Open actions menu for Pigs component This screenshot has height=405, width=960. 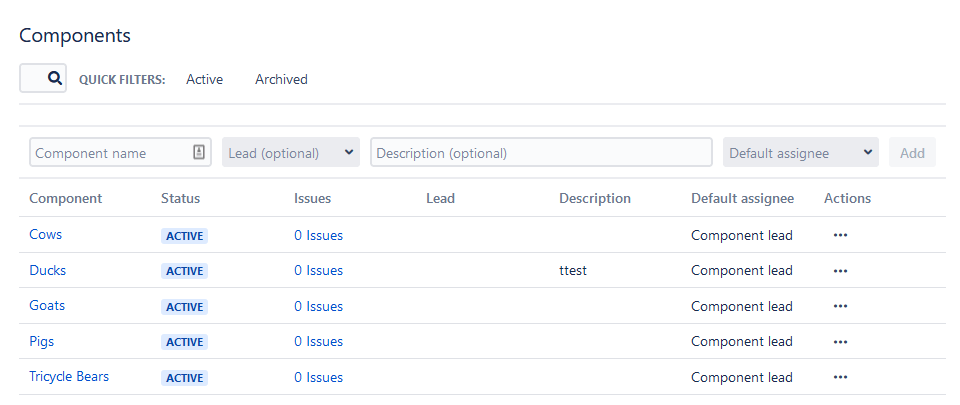pos(840,342)
